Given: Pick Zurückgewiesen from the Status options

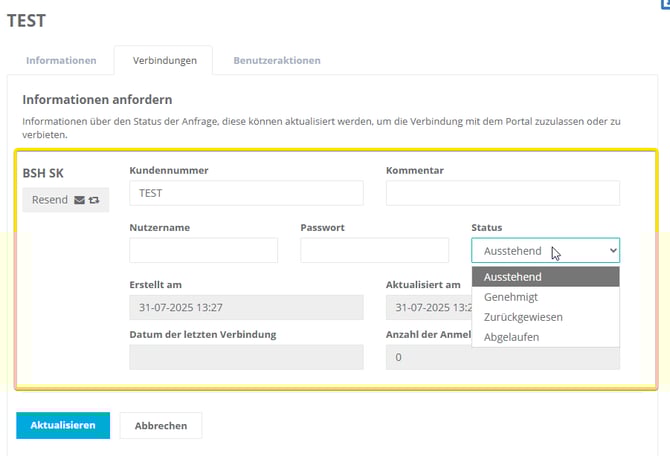Looking at the screenshot, I should coord(523,317).
